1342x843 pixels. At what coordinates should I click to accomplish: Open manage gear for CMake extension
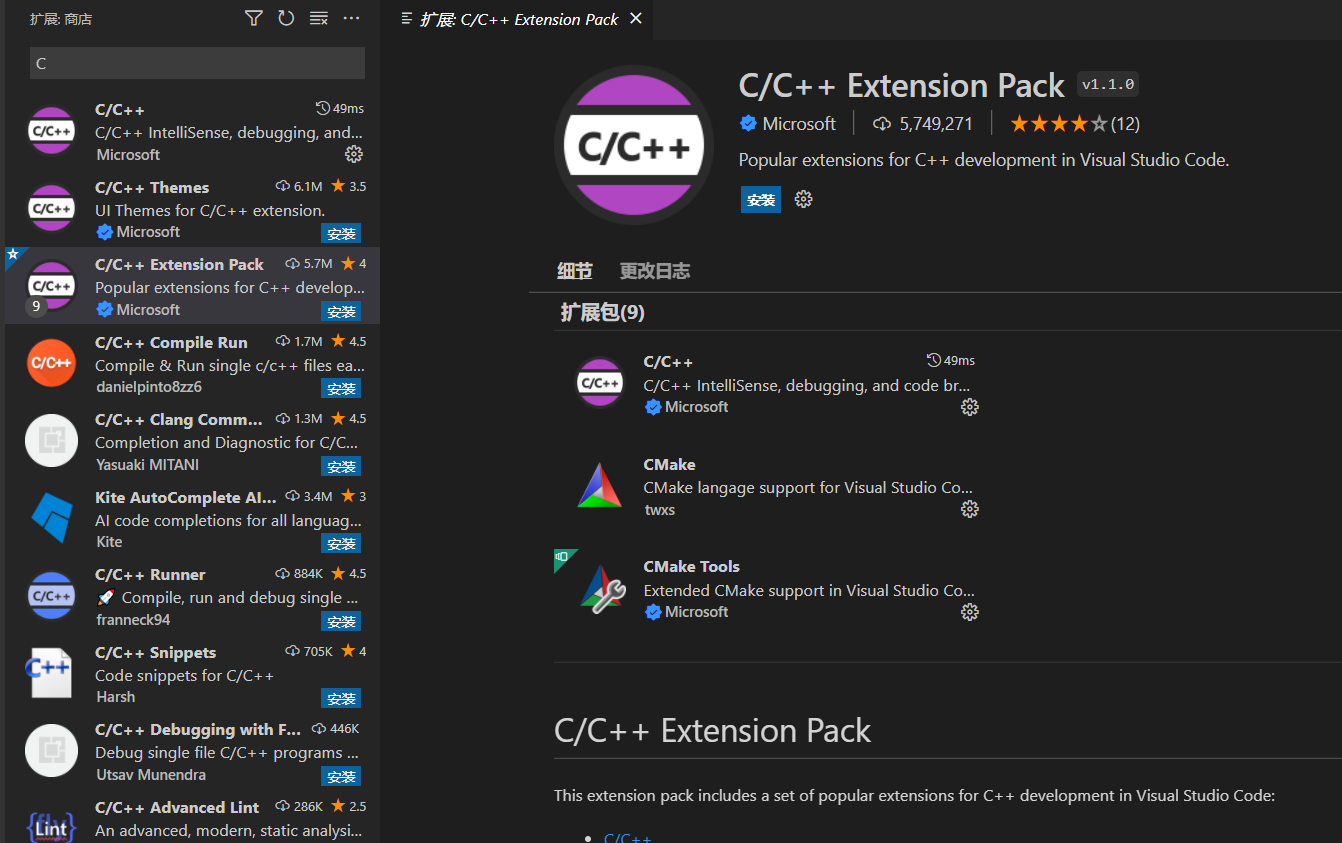point(969,509)
